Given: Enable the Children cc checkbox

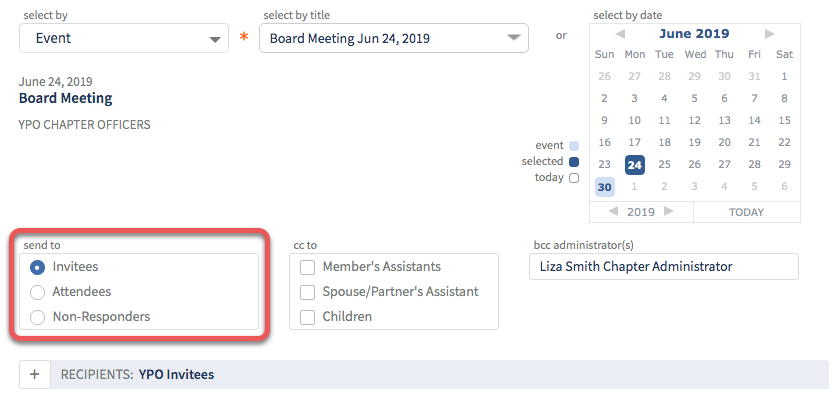Looking at the screenshot, I should (307, 317).
